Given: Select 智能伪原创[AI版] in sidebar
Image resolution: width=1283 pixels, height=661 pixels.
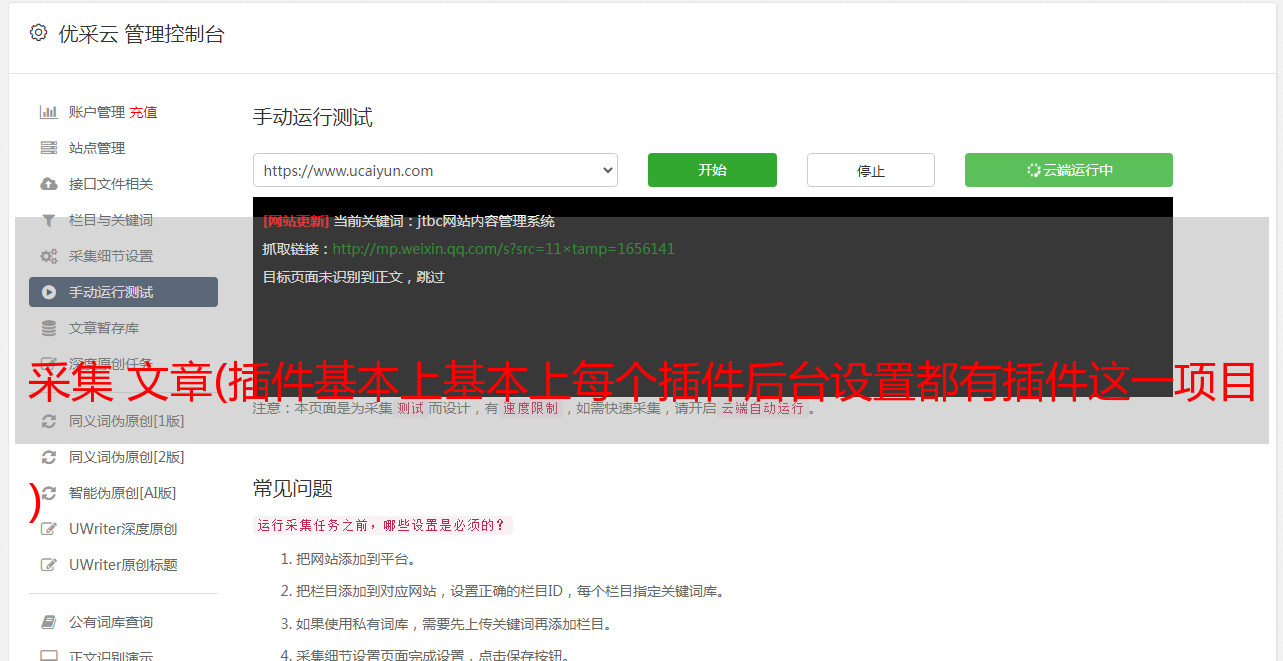Looking at the screenshot, I should (122, 493).
